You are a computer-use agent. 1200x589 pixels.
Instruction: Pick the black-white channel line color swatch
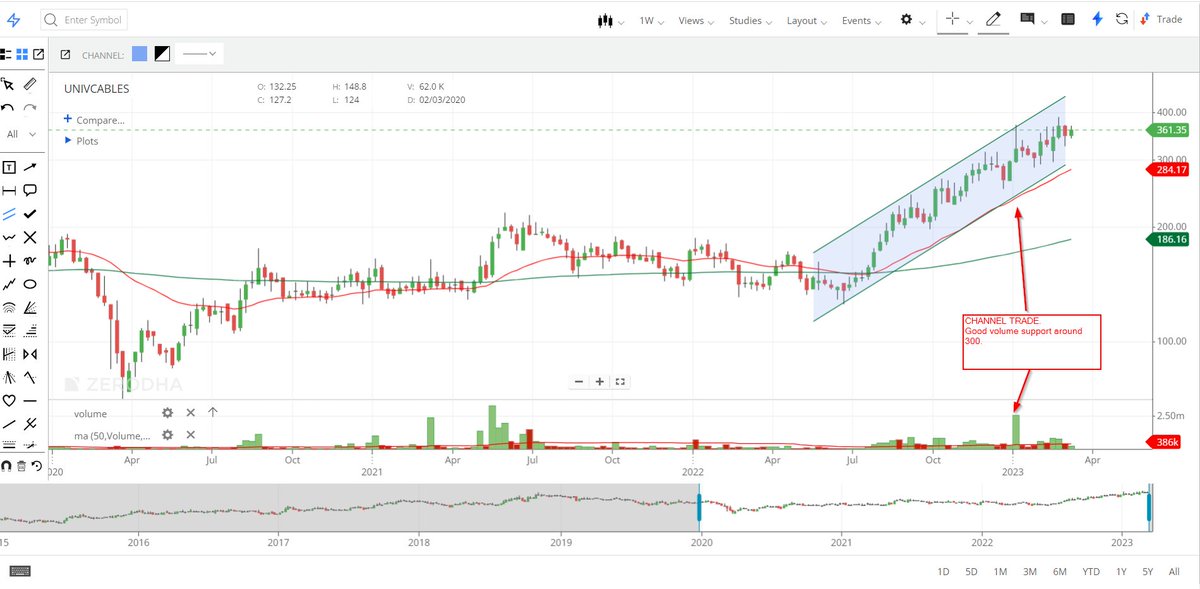(162, 54)
